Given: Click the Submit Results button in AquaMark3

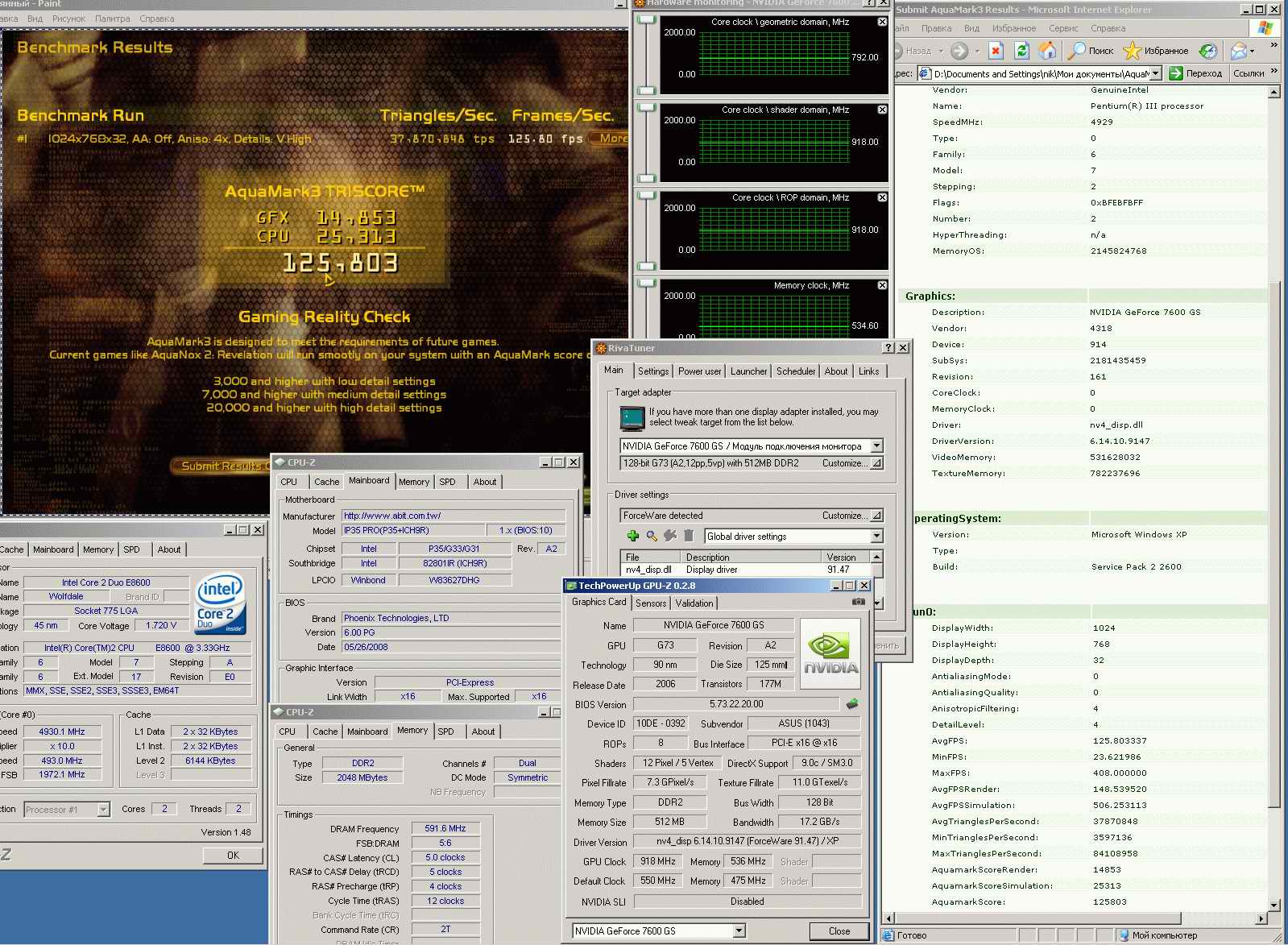Looking at the screenshot, I should (221, 466).
